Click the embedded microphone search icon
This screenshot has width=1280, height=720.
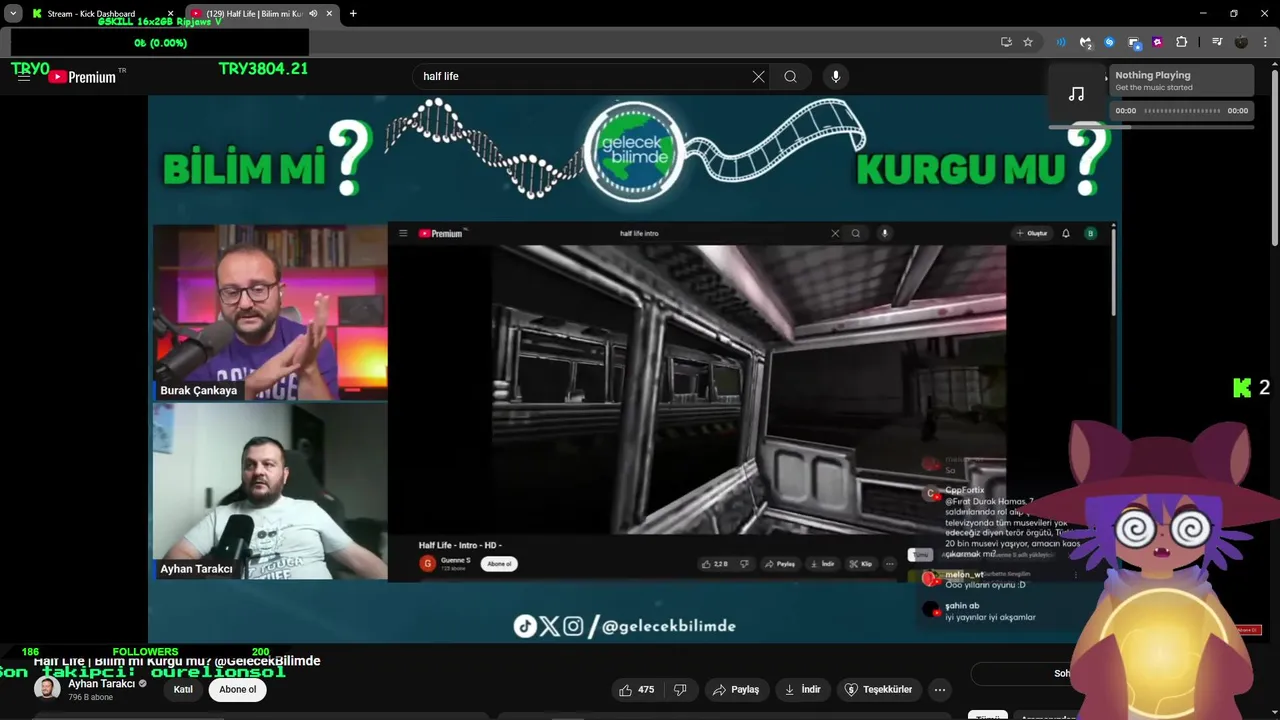[884, 233]
